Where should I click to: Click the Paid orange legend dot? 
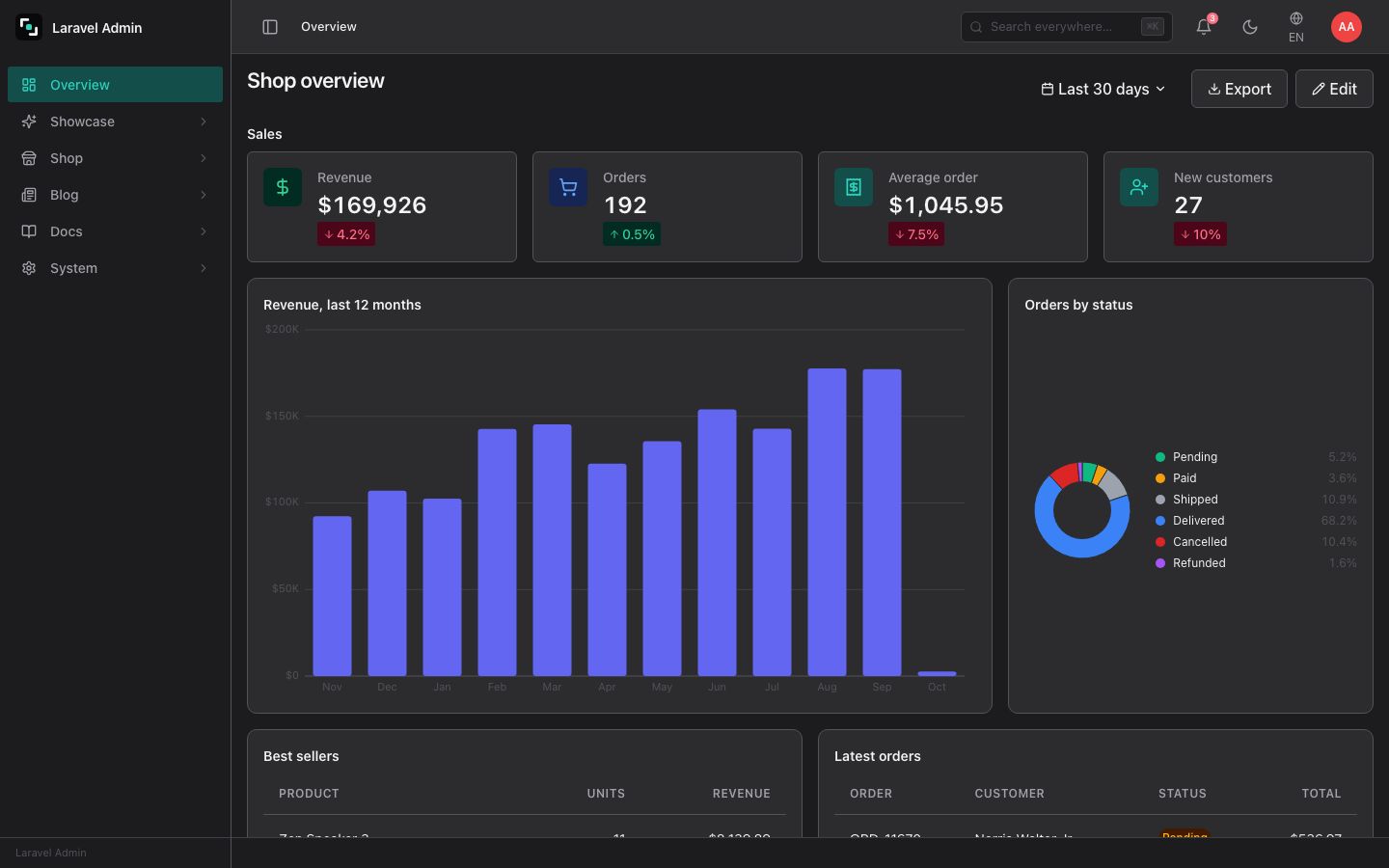1160,478
